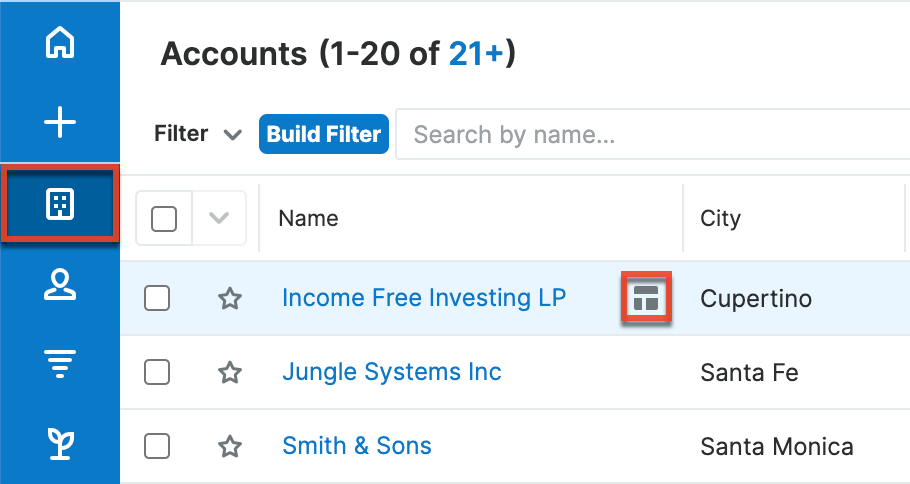The image size is (910, 484).
Task: Open the Leads sprout icon
Action: click(60, 442)
